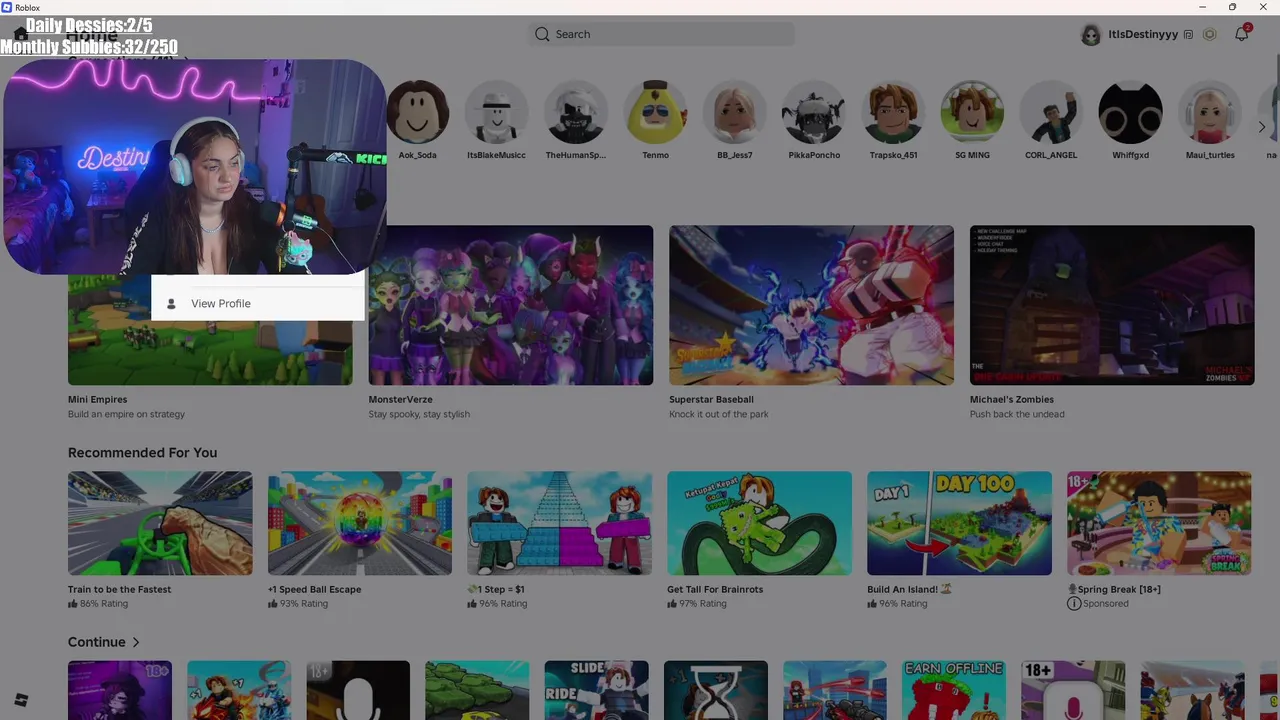Focus the Search input field

click(x=661, y=34)
